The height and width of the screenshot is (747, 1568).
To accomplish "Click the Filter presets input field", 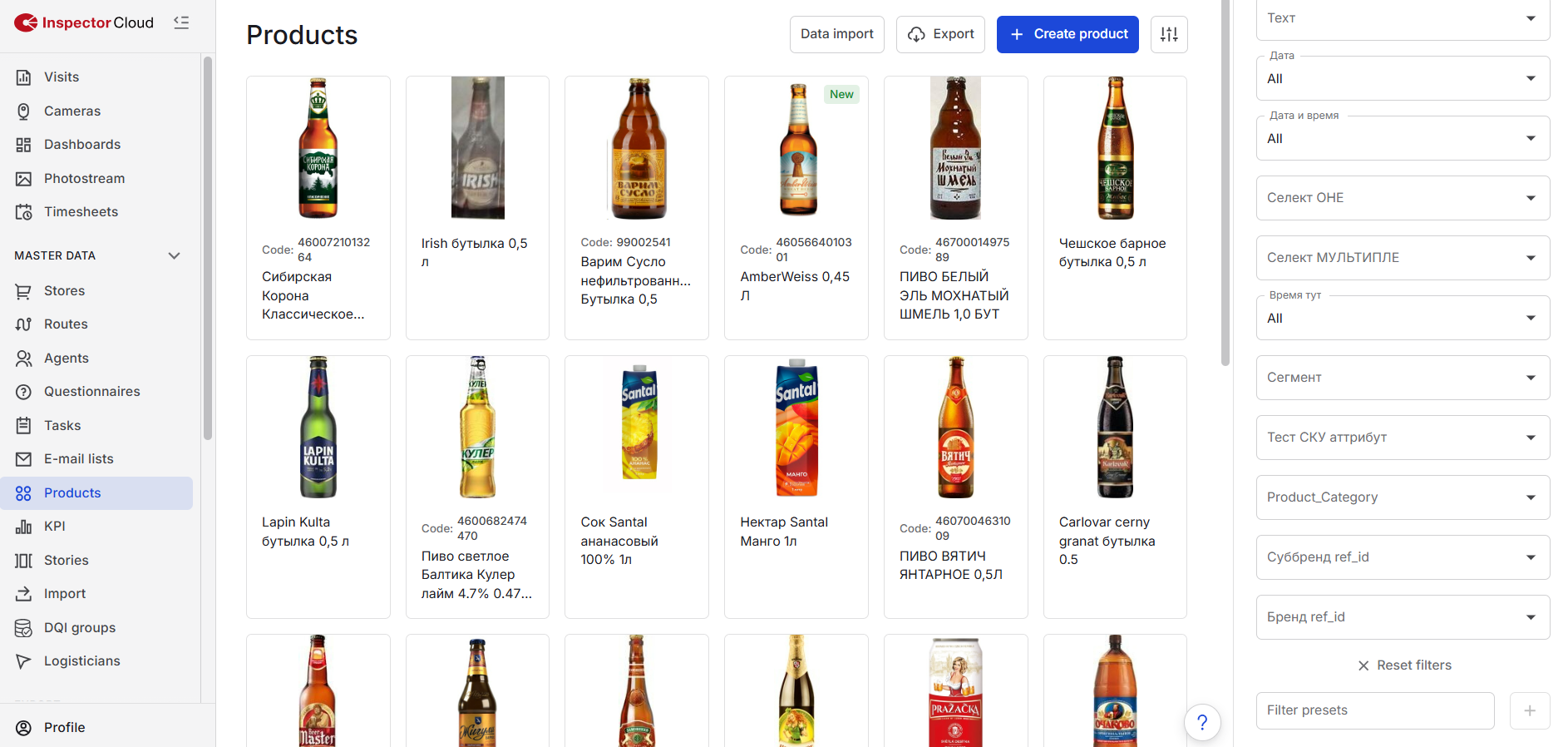I will click(1375, 710).
